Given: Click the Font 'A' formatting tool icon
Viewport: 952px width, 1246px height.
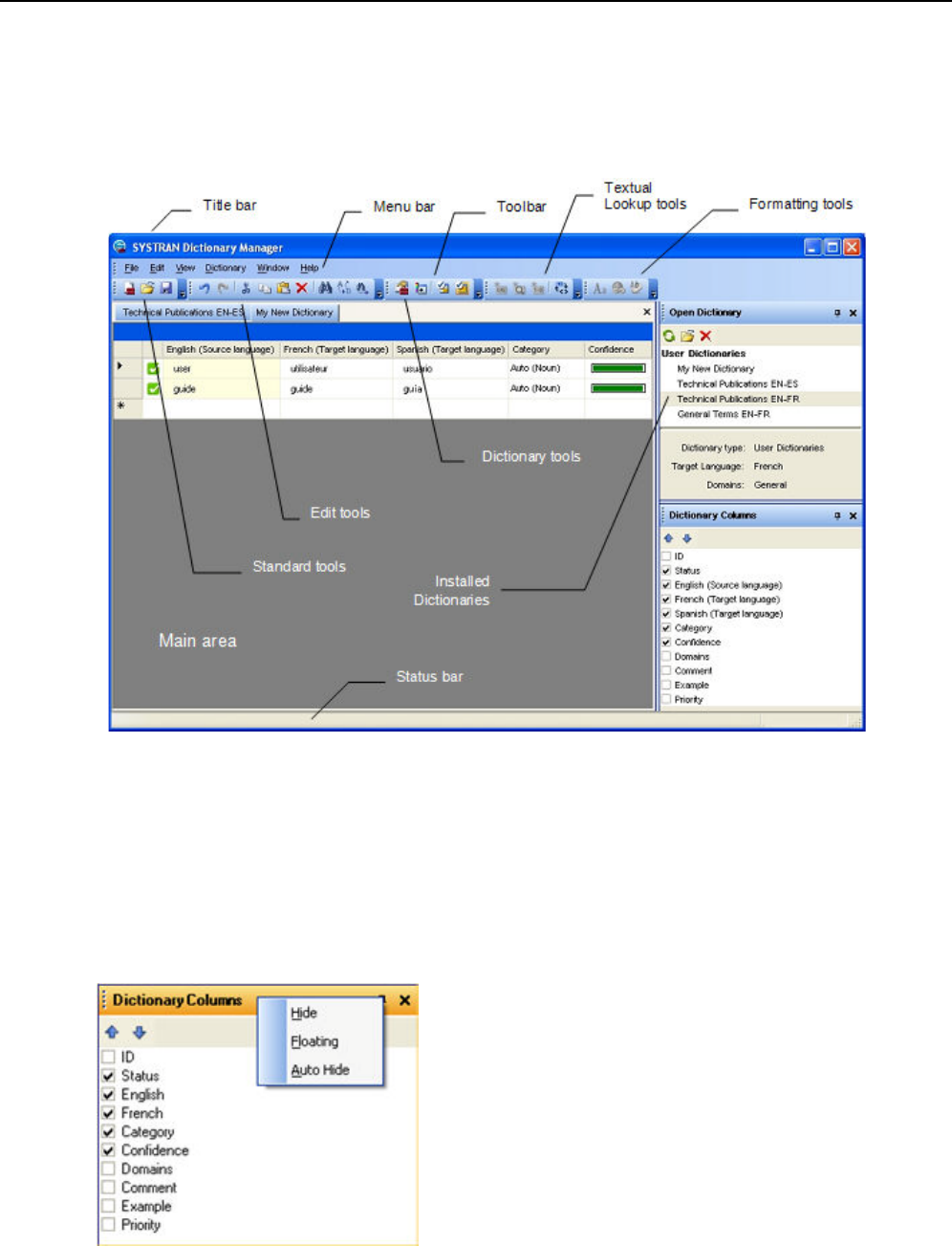Looking at the screenshot, I should 599,288.
